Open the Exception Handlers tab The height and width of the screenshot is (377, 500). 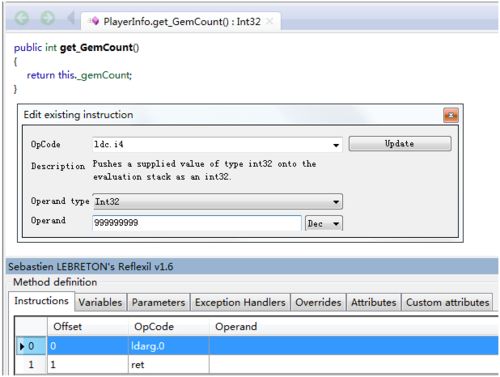[240, 302]
